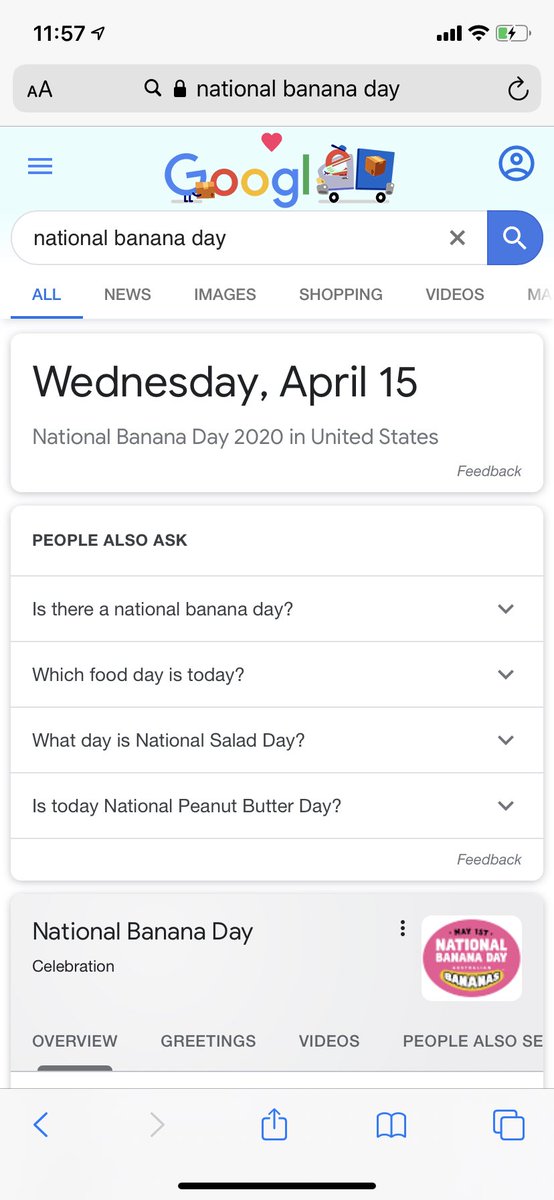This screenshot has width=554, height=1200.
Task: Select the GREETINGS tab in knowledge panel
Action: (208, 1041)
